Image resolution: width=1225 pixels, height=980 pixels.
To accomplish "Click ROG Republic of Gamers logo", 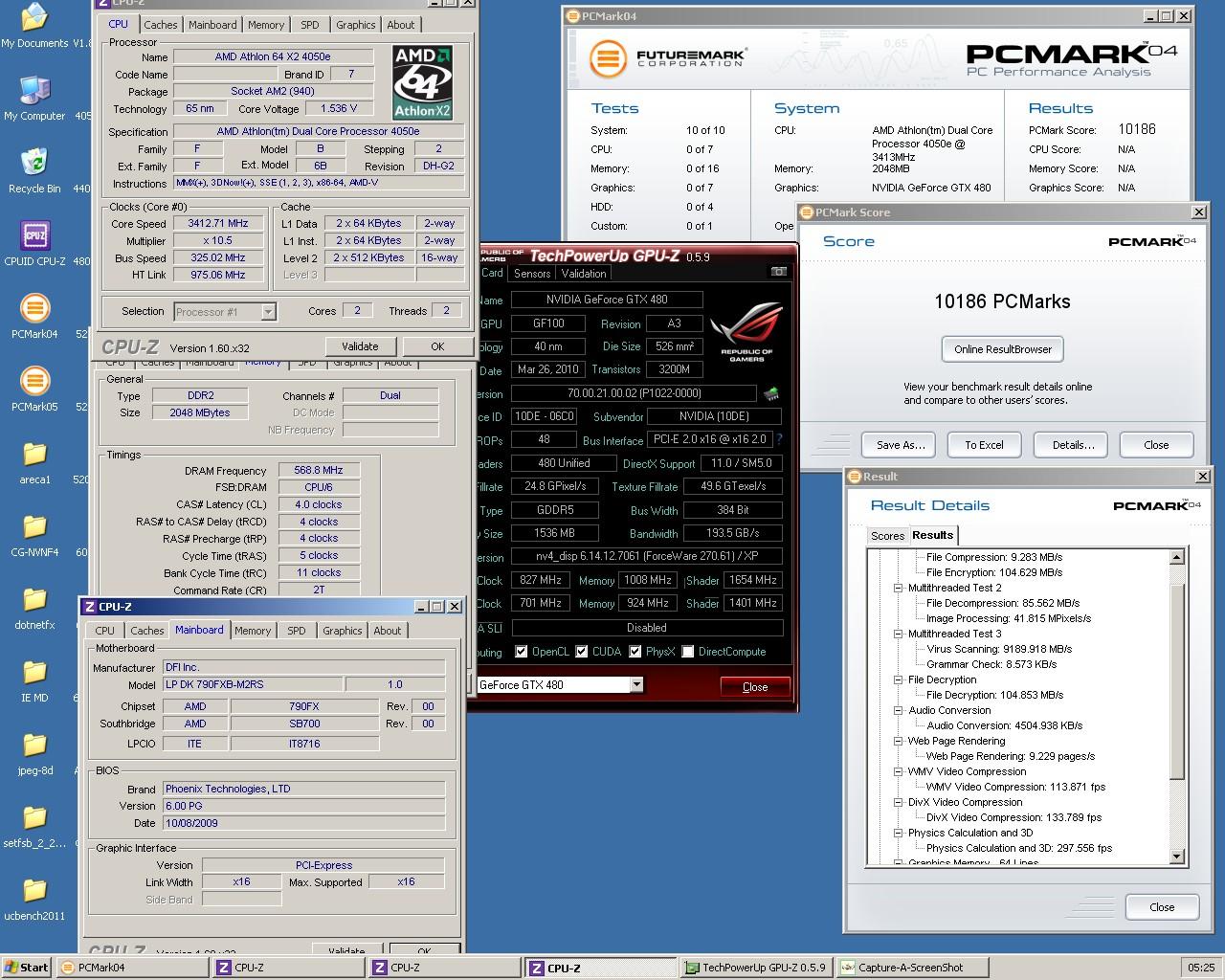I will [x=746, y=332].
